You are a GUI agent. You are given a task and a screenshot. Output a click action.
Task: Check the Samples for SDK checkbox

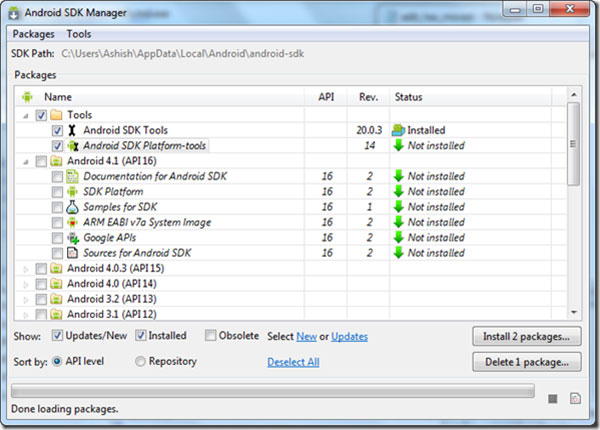tap(57, 207)
